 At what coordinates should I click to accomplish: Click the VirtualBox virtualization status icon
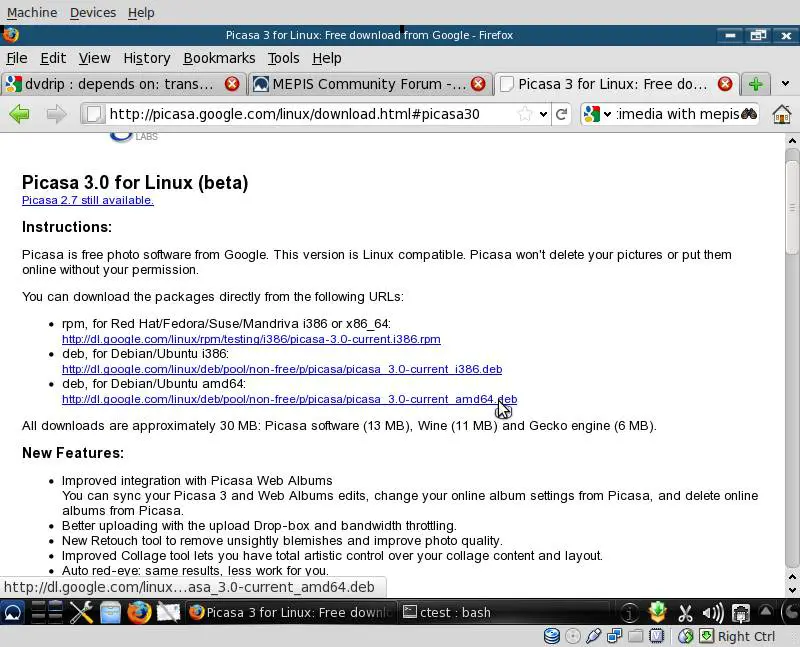(656, 636)
